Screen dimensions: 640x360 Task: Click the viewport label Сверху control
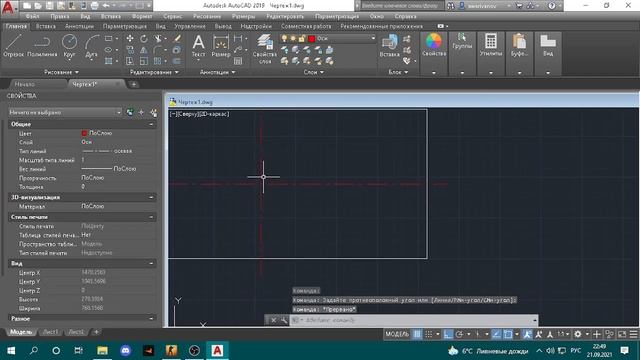point(187,114)
